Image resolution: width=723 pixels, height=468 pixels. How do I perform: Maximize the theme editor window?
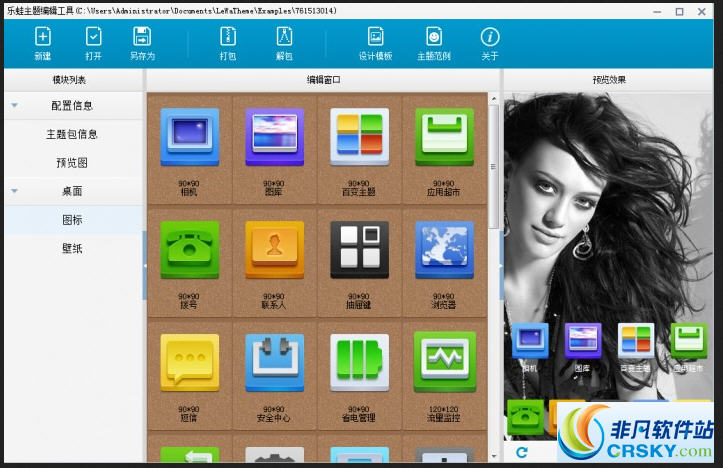pyautogui.click(x=679, y=12)
